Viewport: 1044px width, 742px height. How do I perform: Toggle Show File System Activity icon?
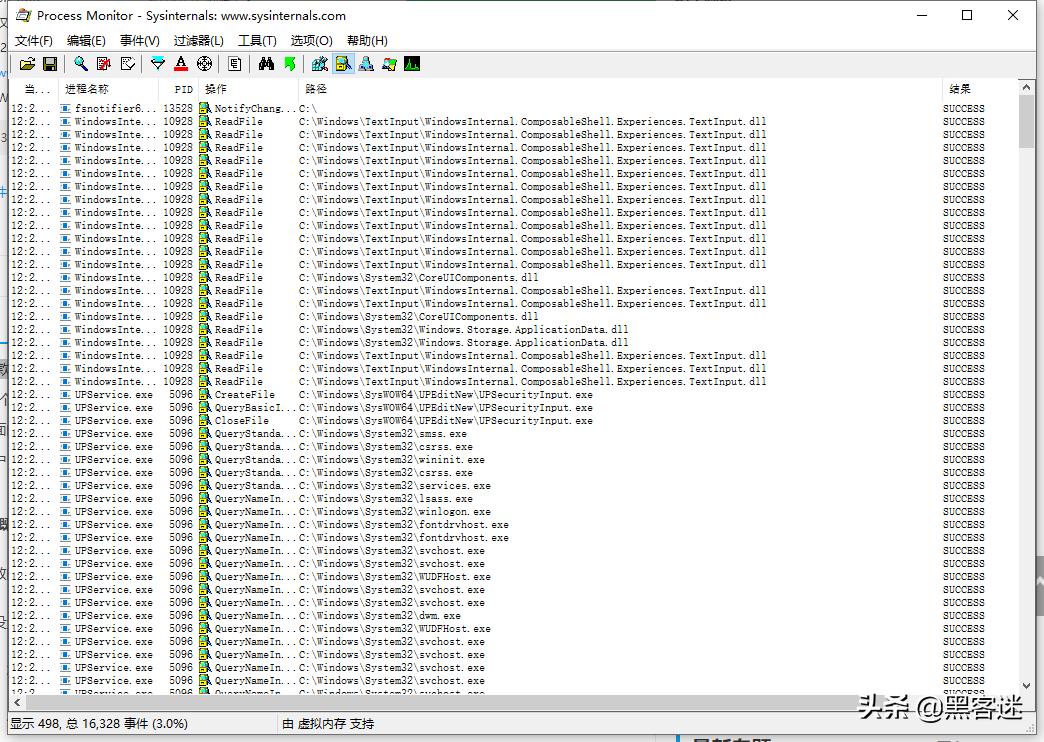pyautogui.click(x=343, y=64)
